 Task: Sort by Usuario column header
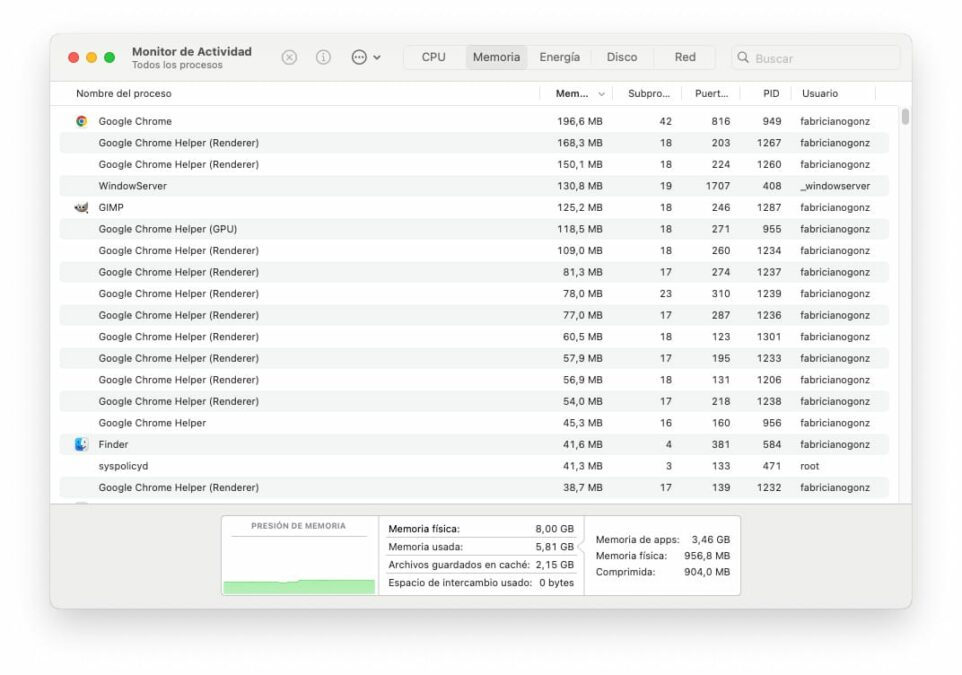pos(820,93)
